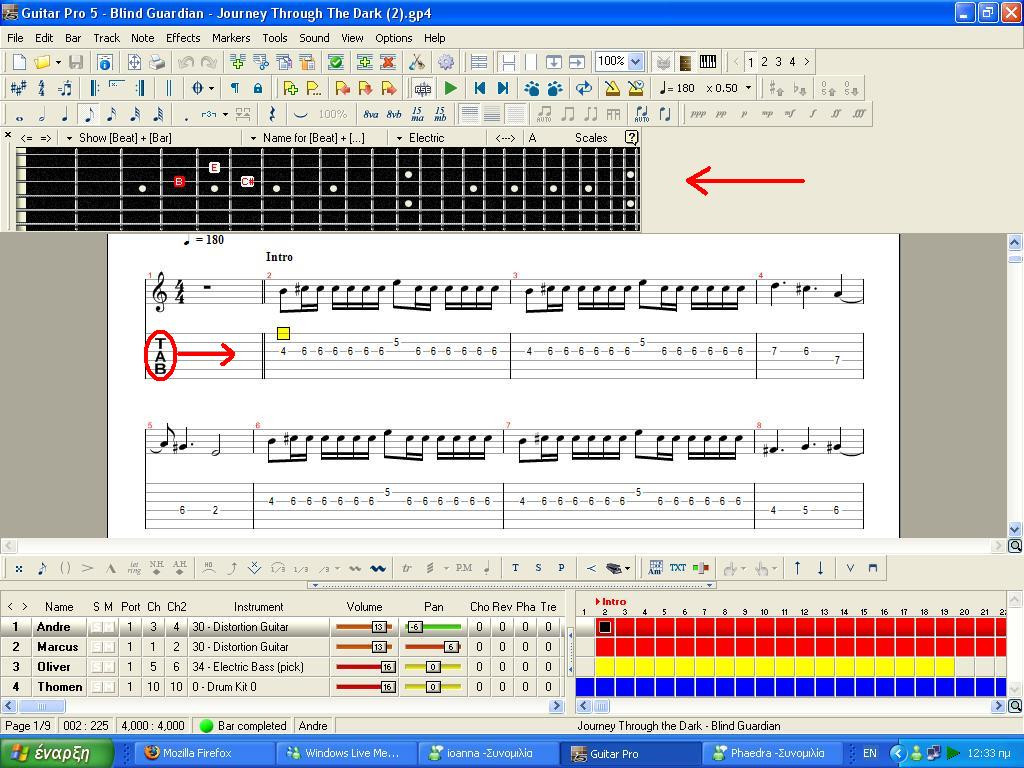
Task: Click the trill tr effect icon
Action: [406, 569]
